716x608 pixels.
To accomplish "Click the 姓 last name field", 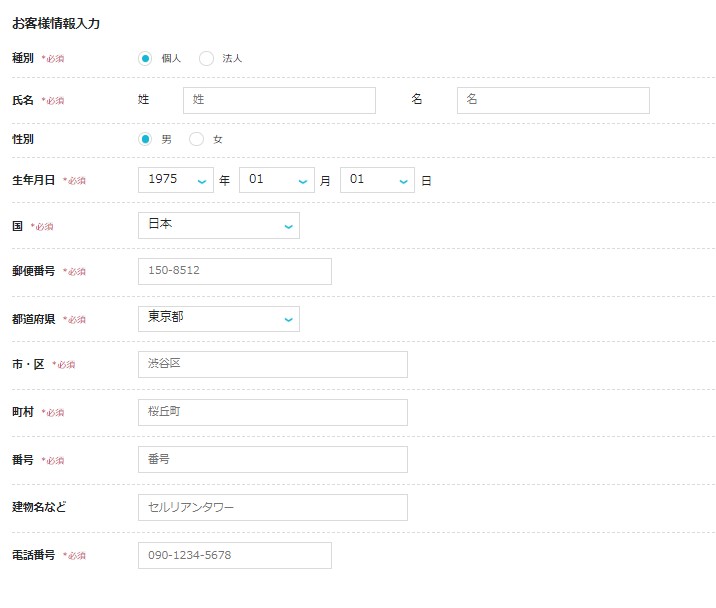I will 279,100.
